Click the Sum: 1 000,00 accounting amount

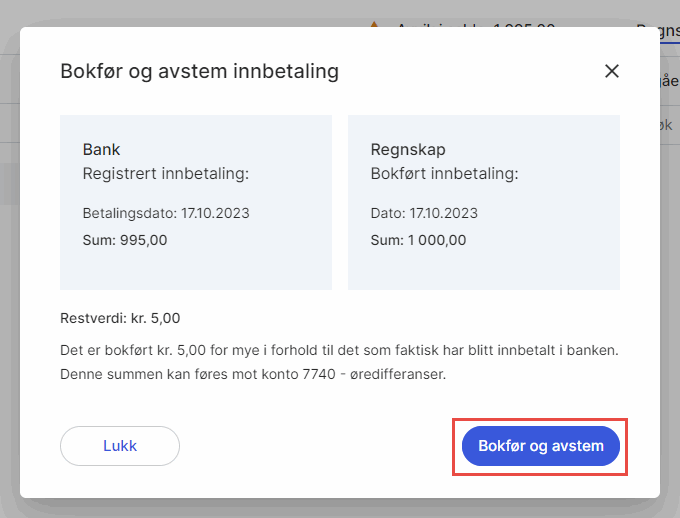418,240
